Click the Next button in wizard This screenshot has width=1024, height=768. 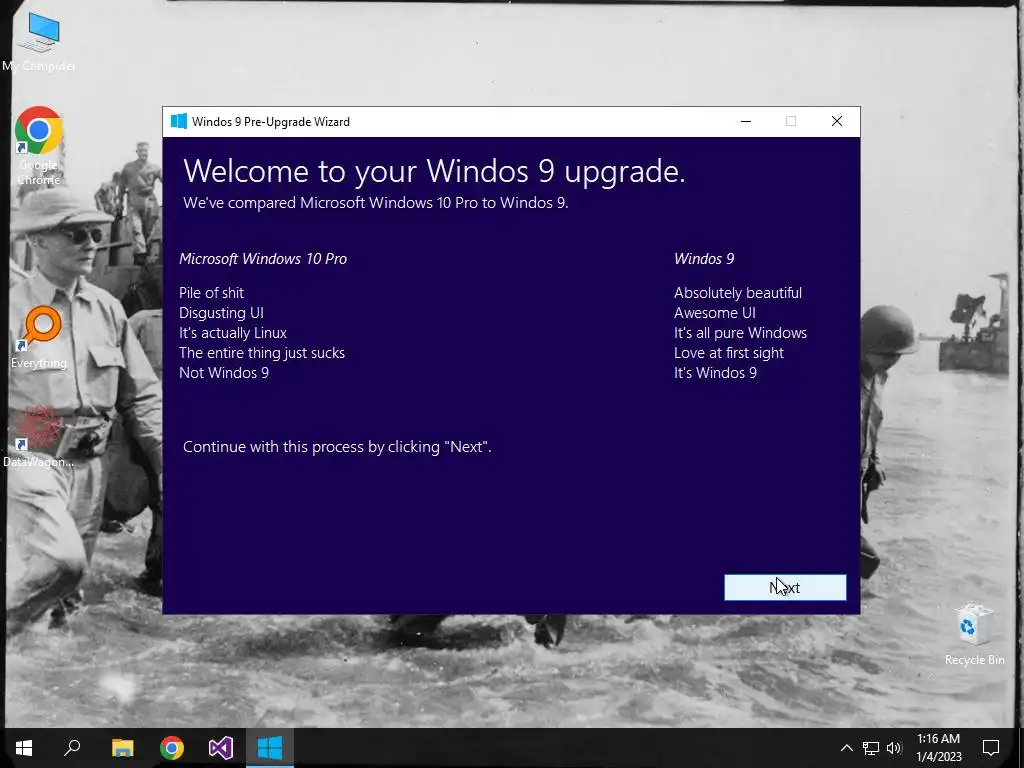click(785, 588)
